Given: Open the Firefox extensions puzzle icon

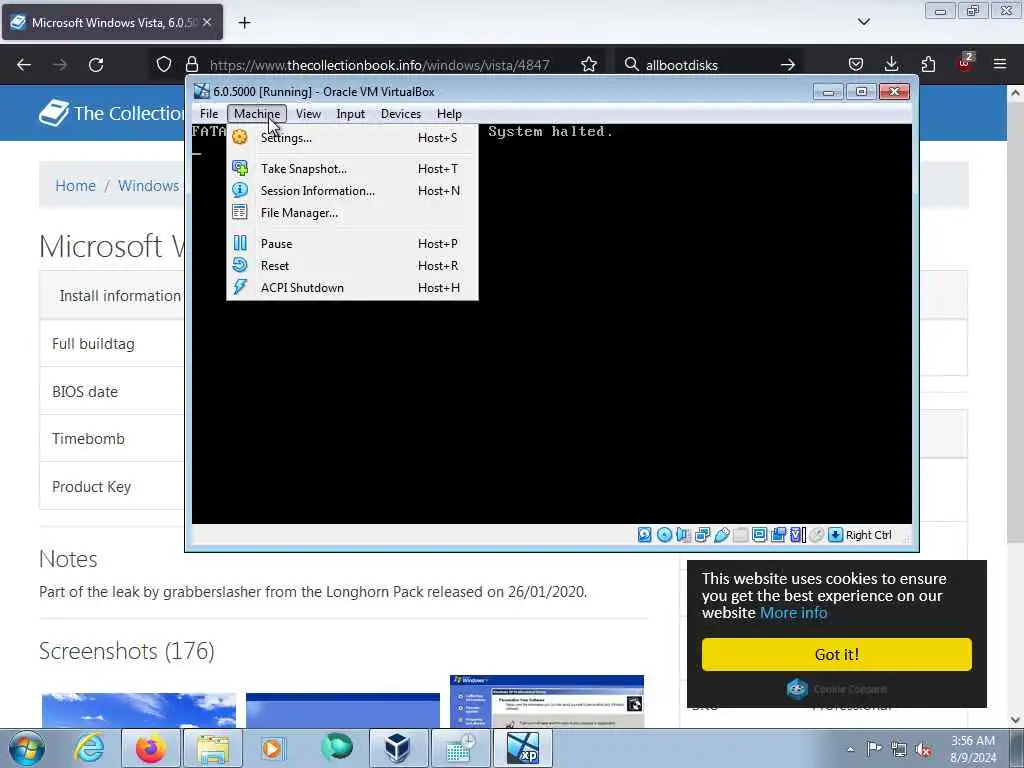Looking at the screenshot, I should tap(928, 64).
